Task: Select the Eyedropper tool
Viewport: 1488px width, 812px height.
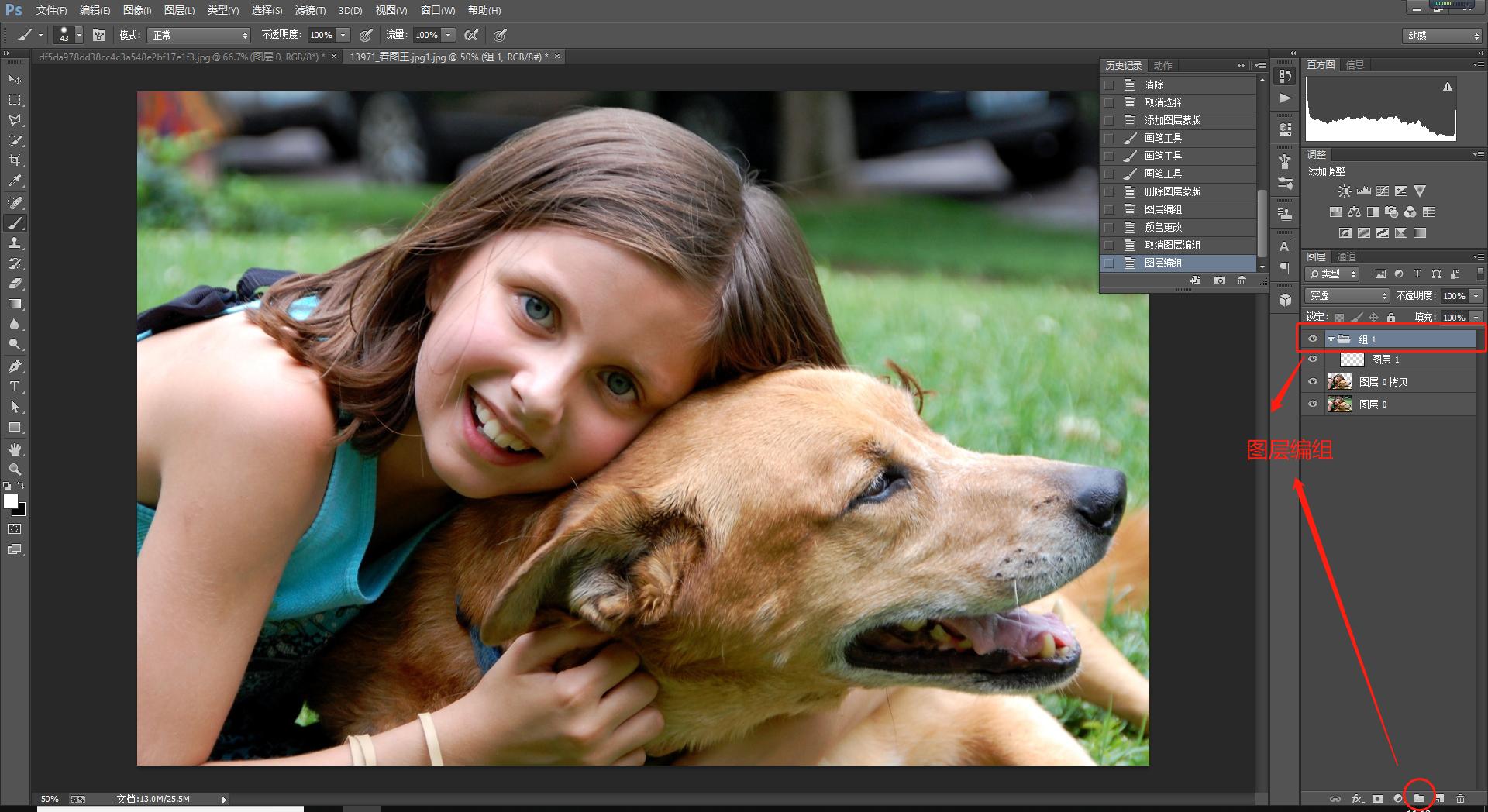Action: [15, 181]
